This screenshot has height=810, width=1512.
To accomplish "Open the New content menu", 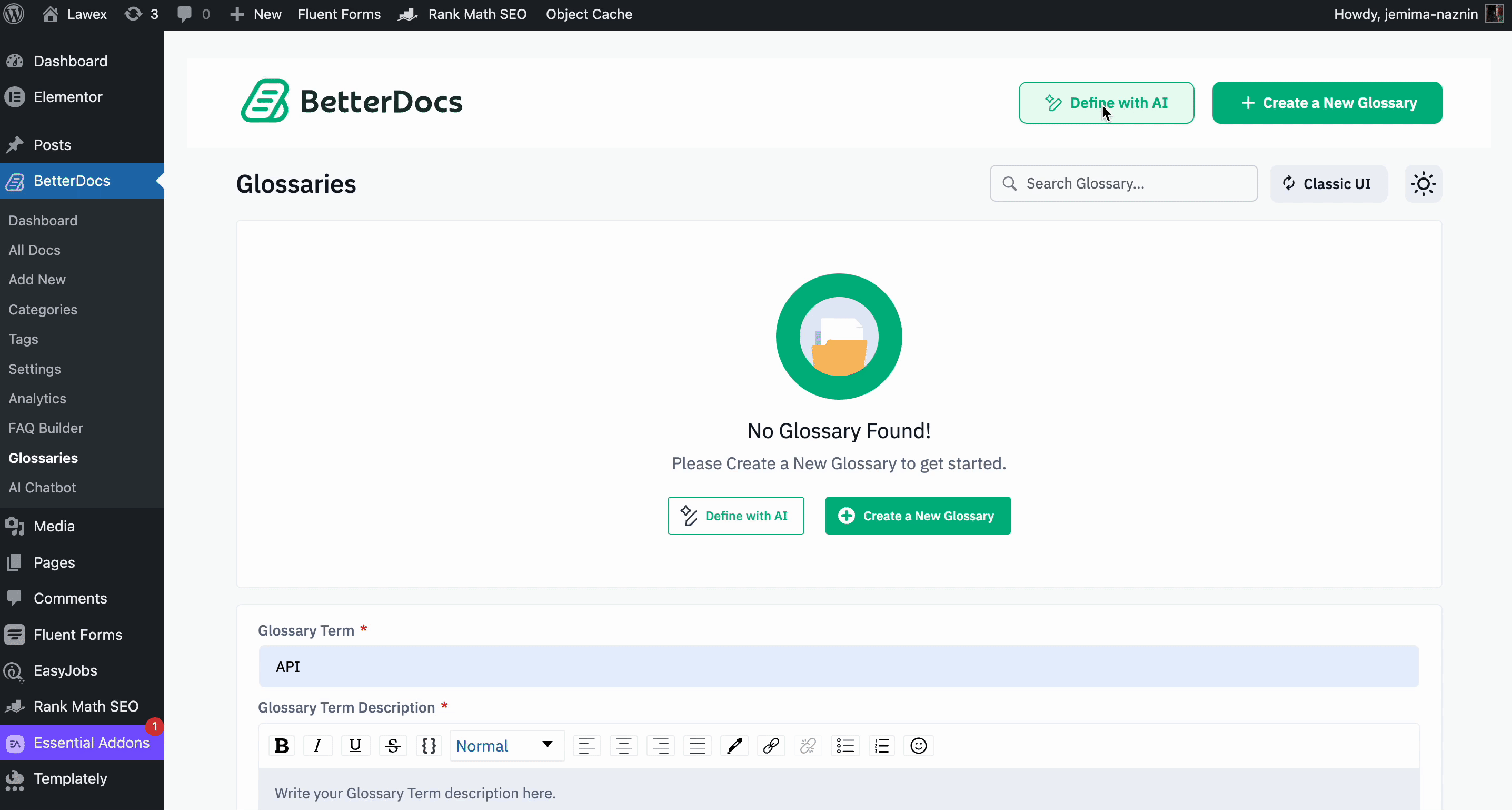I will click(x=255, y=14).
